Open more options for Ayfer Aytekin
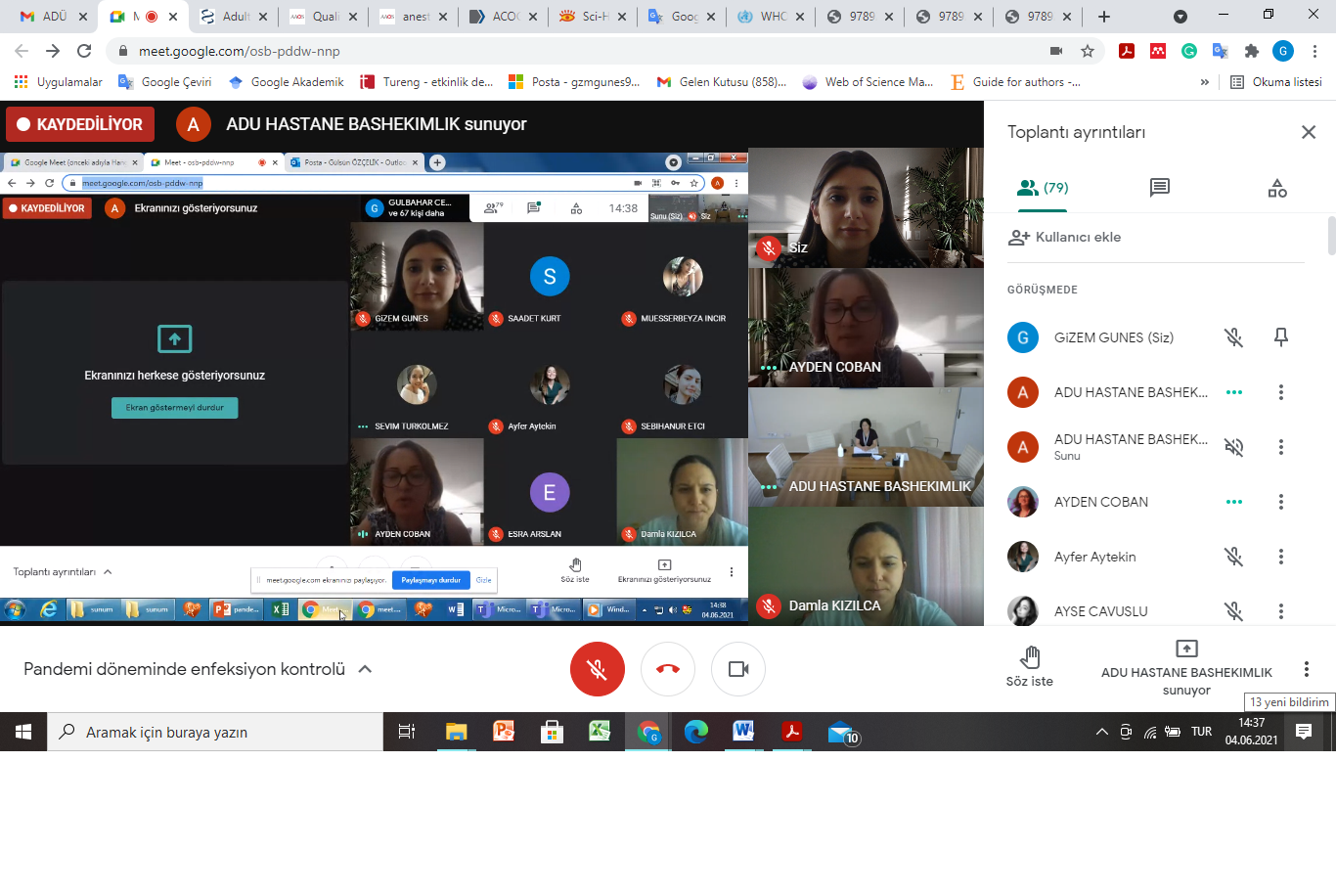1336x896 pixels. [1280, 557]
